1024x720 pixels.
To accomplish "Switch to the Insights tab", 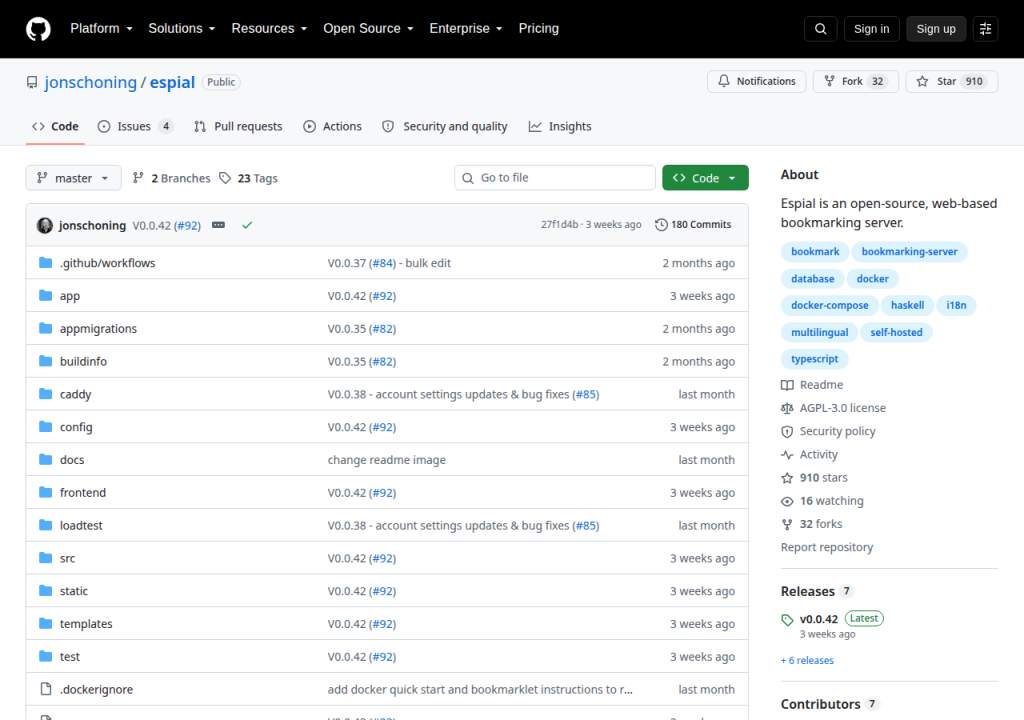I will tap(560, 126).
